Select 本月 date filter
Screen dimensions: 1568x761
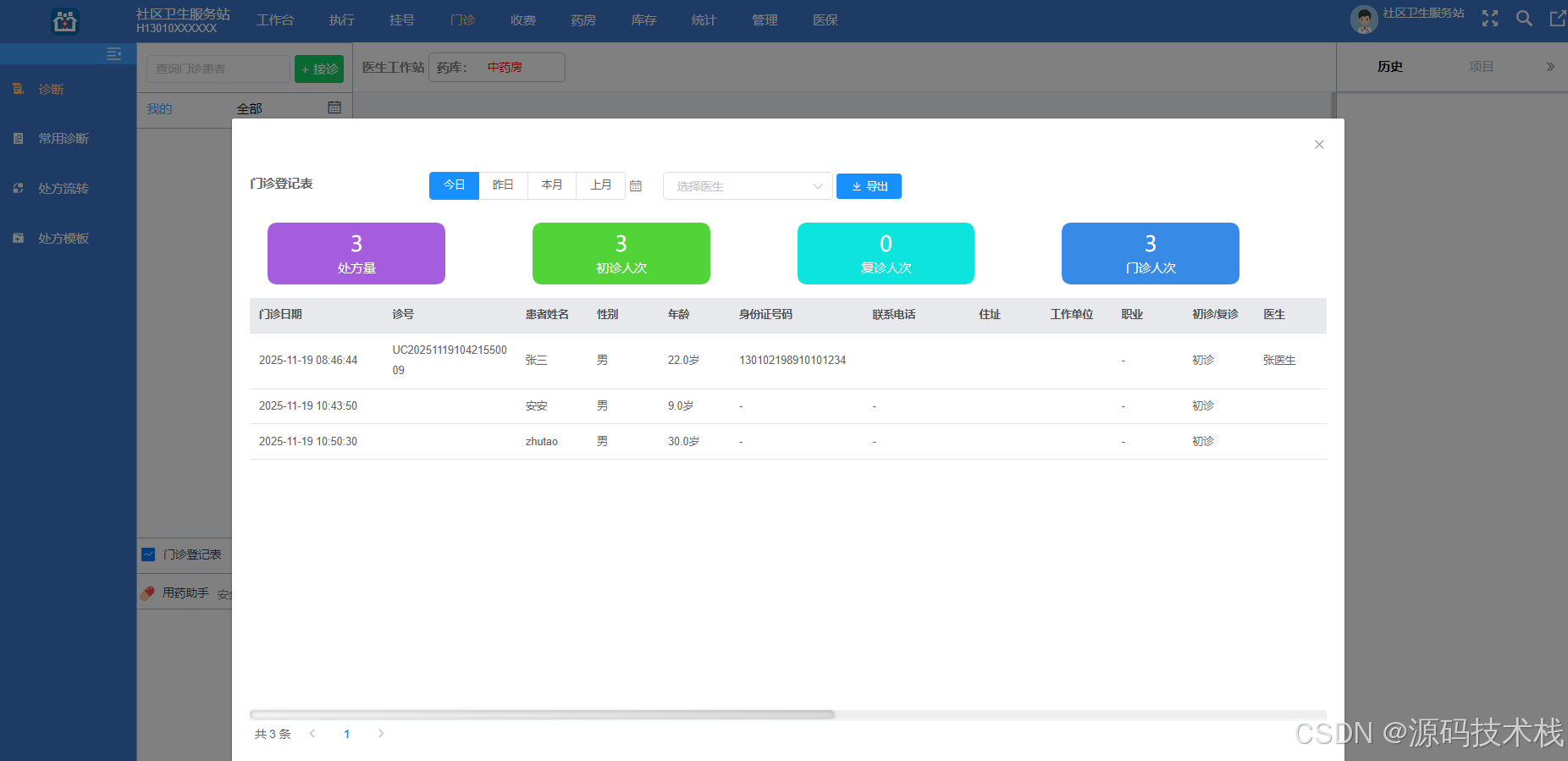(x=552, y=185)
